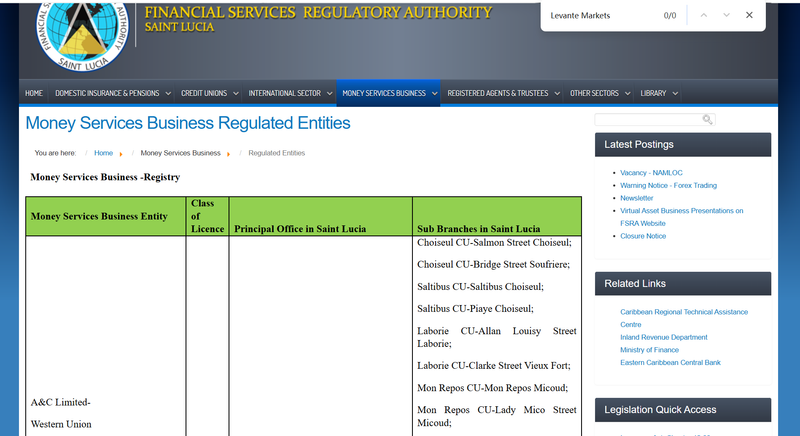Open Virtual Asset Business Presentations link
This screenshot has width=800, height=436.
click(681, 217)
